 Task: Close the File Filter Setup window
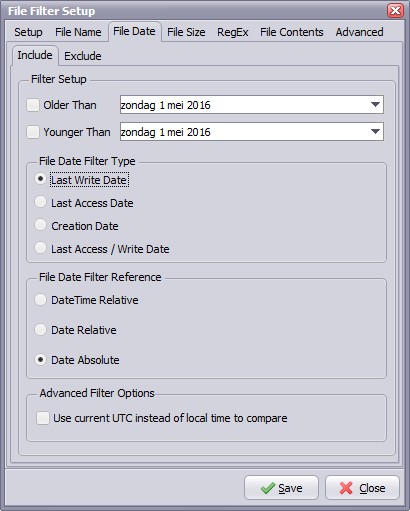395,11
